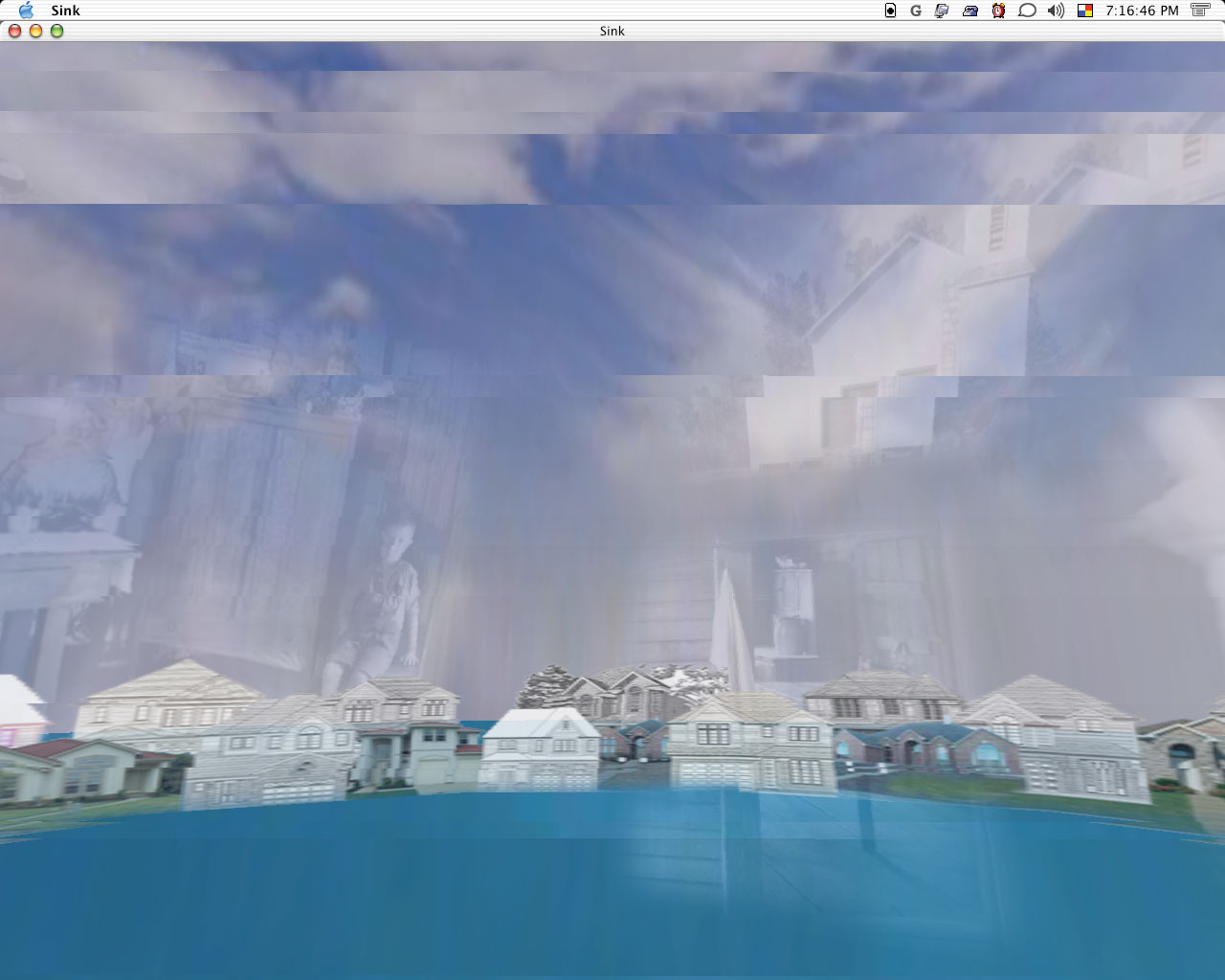Open the Displays monitor menu icon
Image resolution: width=1225 pixels, height=980 pixels.
[x=942, y=11]
